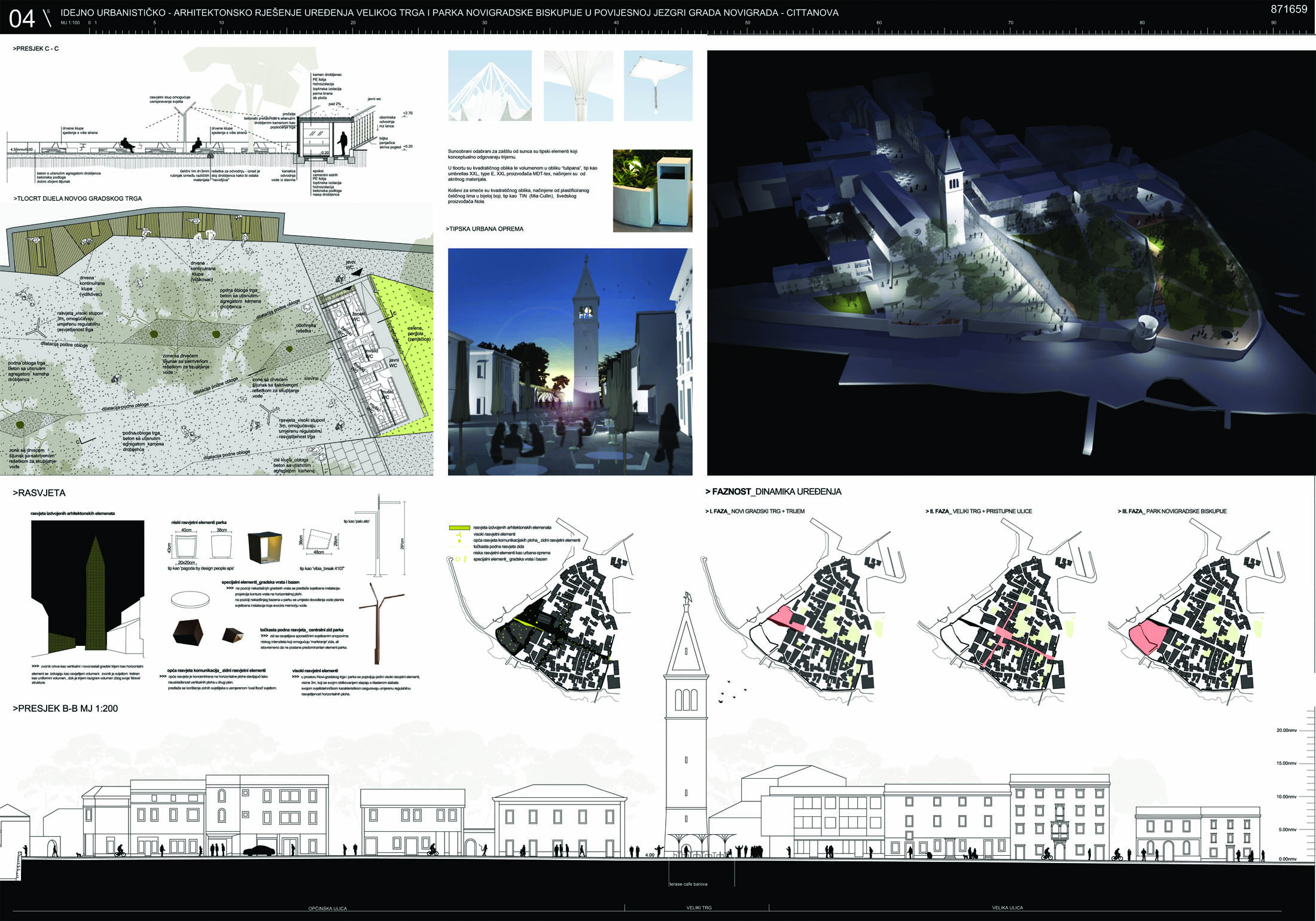
Task: Select the leftmost tulip umbrella photo
Action: tap(489, 86)
